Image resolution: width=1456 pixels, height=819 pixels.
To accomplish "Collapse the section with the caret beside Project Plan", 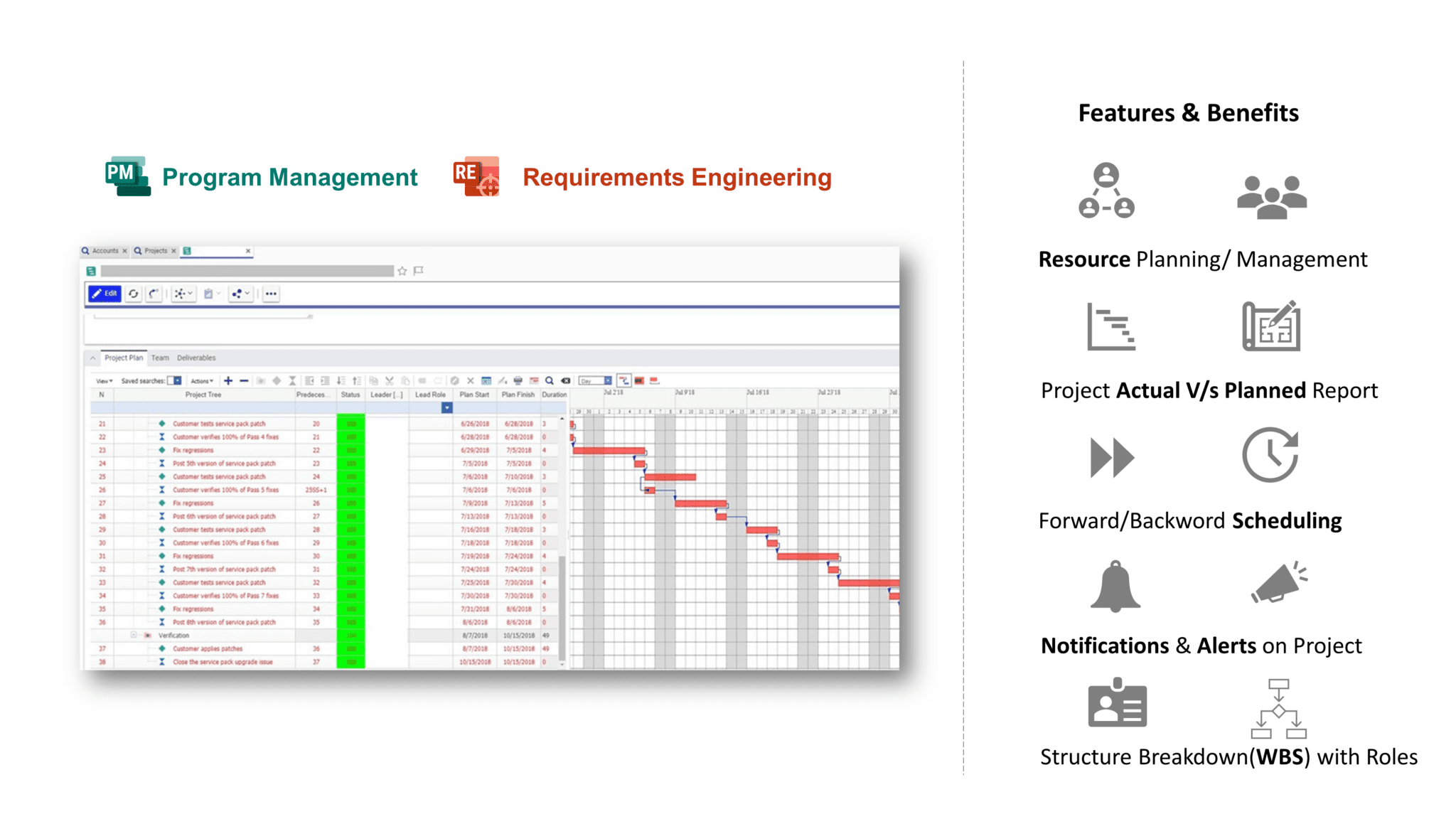I will click(x=92, y=358).
